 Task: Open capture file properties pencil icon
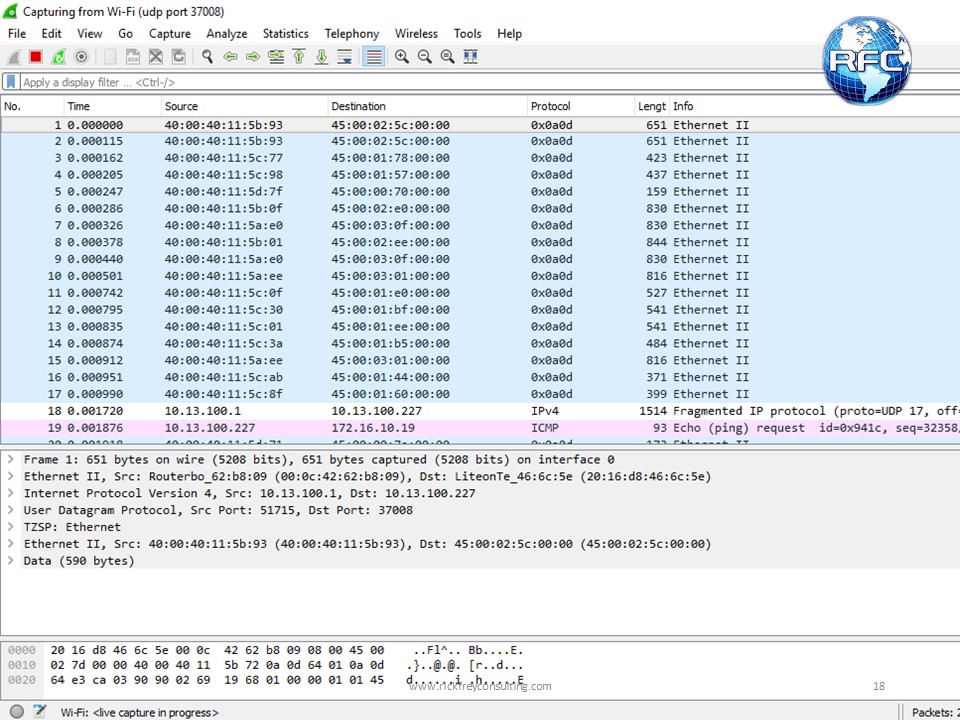click(x=40, y=711)
